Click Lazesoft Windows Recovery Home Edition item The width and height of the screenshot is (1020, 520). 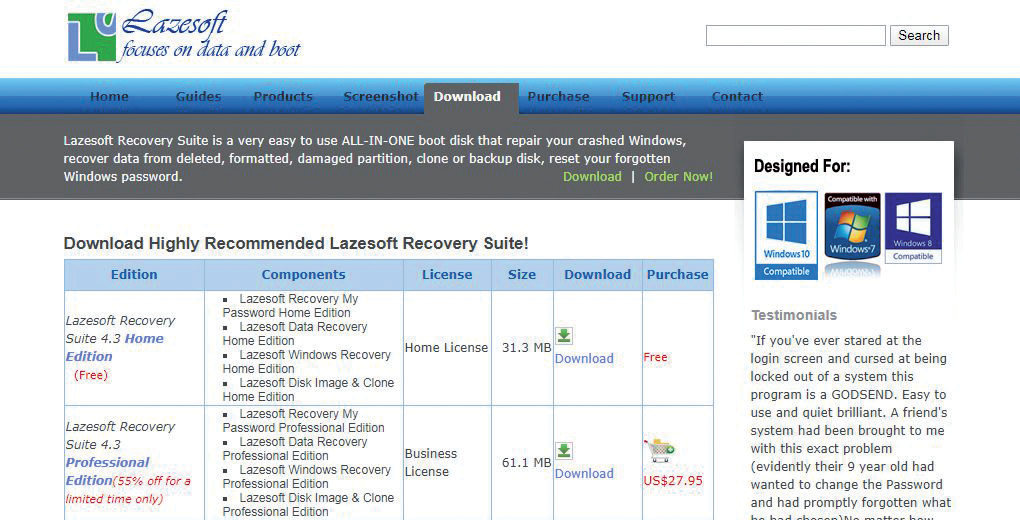[x=307, y=361]
